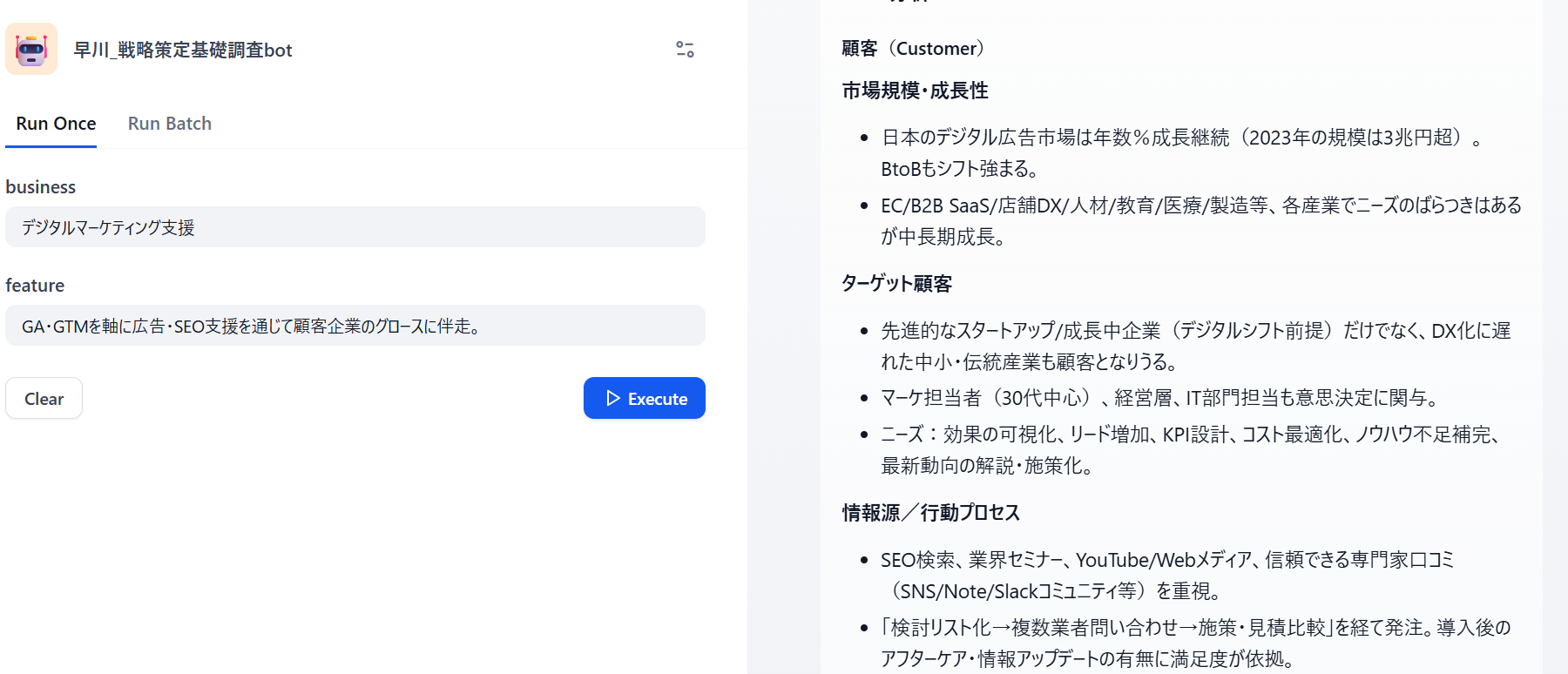
Task: Open the settings sliders icon
Action: coord(686,50)
